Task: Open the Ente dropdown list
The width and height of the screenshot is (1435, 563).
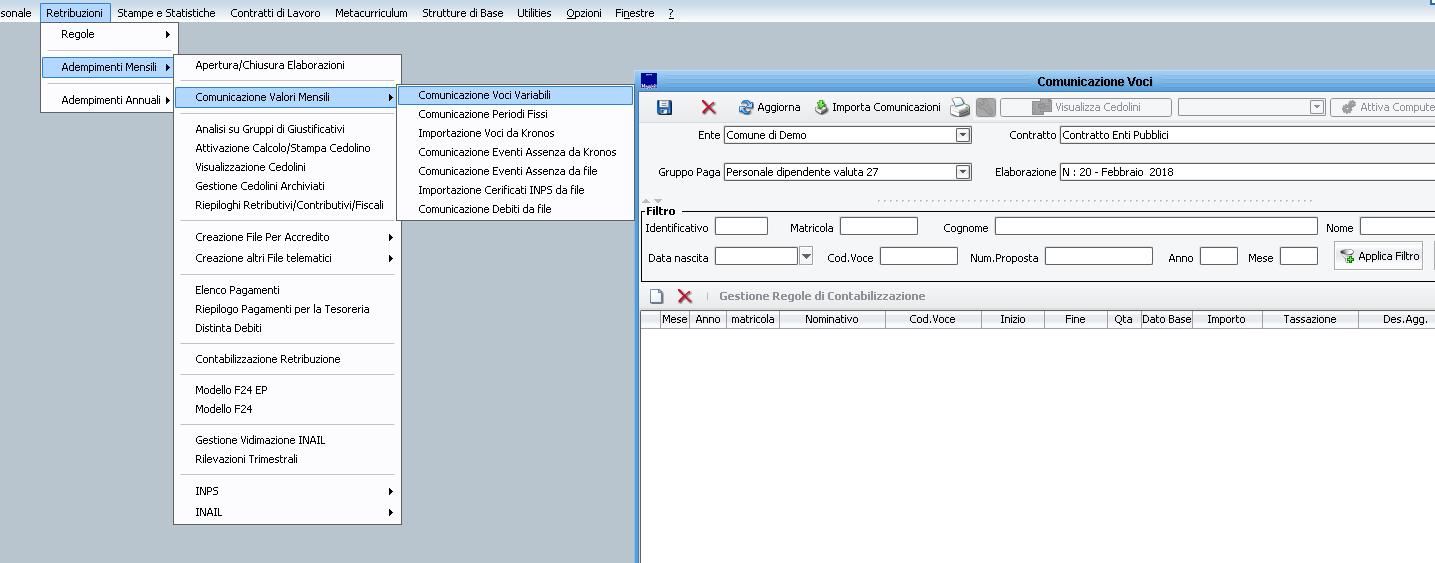Action: tap(963, 135)
